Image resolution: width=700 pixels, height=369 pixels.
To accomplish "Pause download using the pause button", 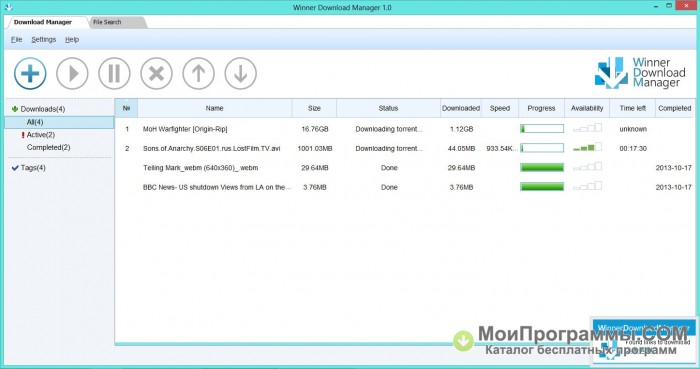I will 114,74.
